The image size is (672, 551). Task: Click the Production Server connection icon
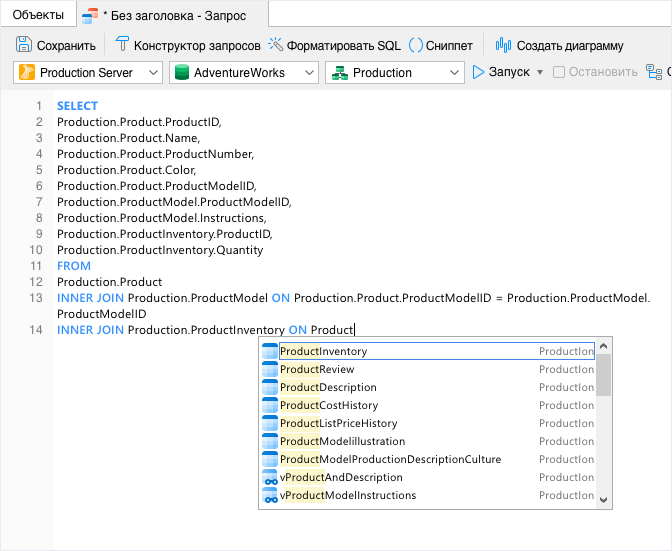tap(27, 72)
